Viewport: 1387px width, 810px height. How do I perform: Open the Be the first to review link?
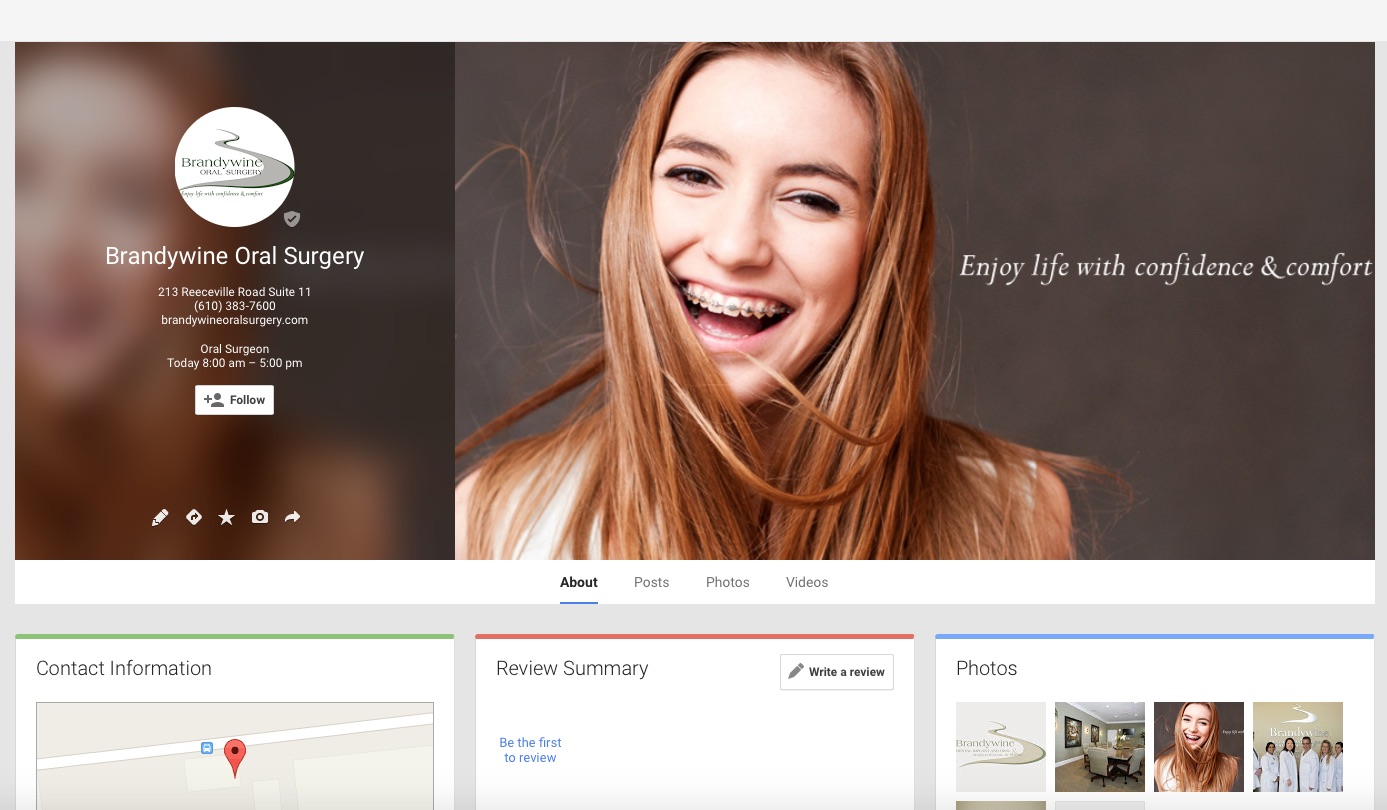tap(530, 750)
